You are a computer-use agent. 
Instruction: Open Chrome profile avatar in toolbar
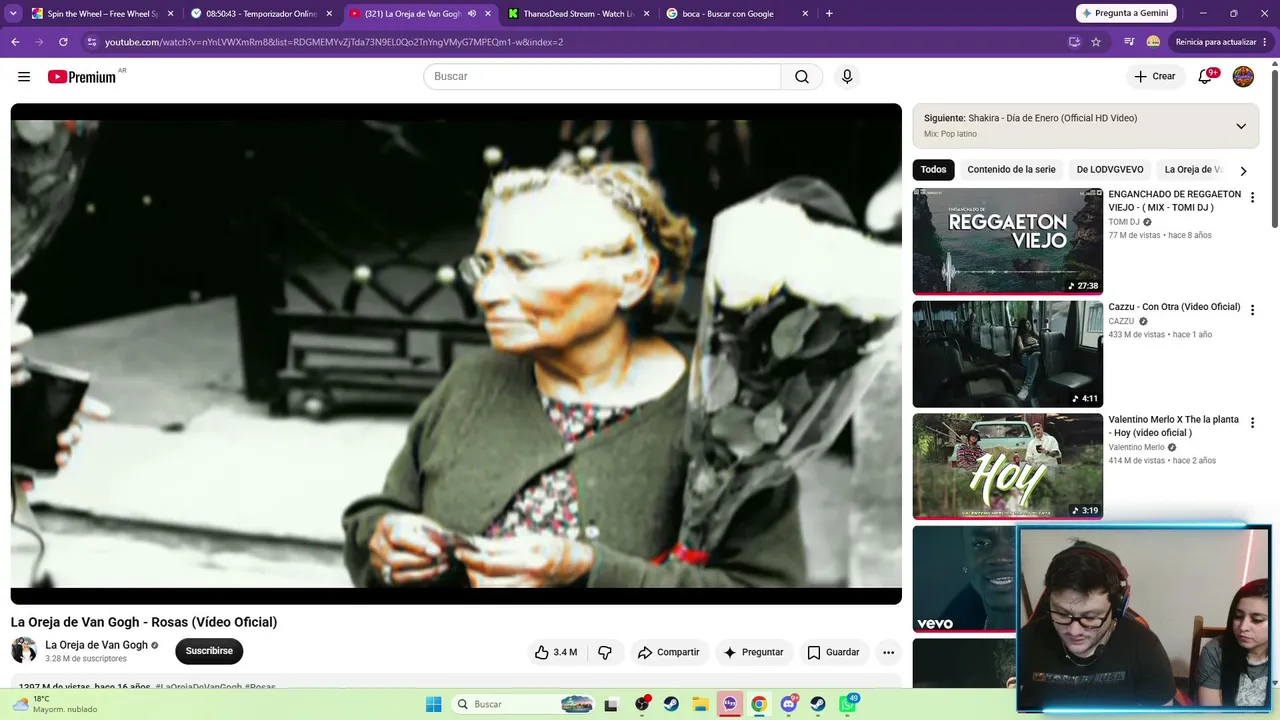pos(1153,42)
